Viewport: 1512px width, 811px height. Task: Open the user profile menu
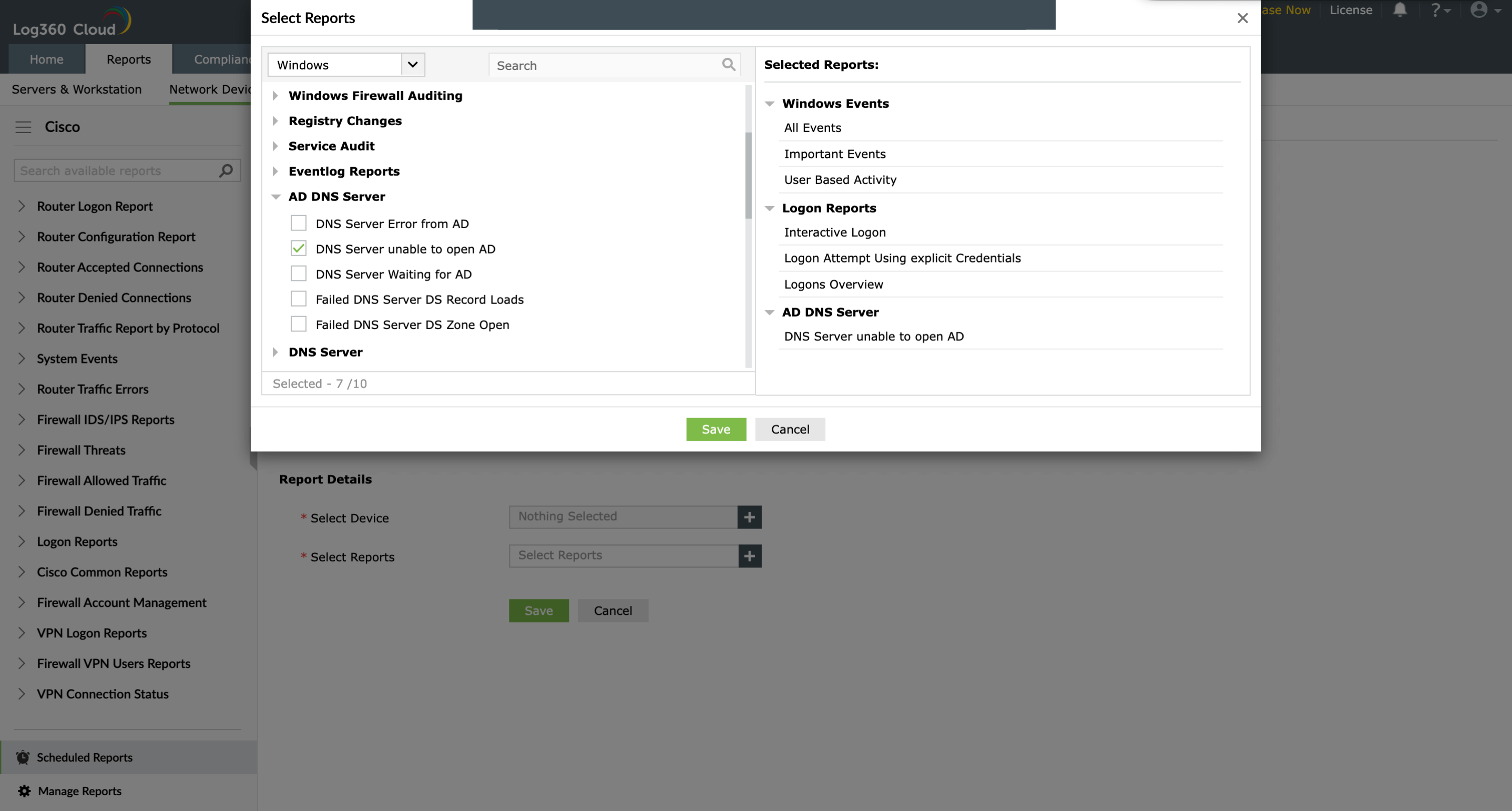(1478, 10)
